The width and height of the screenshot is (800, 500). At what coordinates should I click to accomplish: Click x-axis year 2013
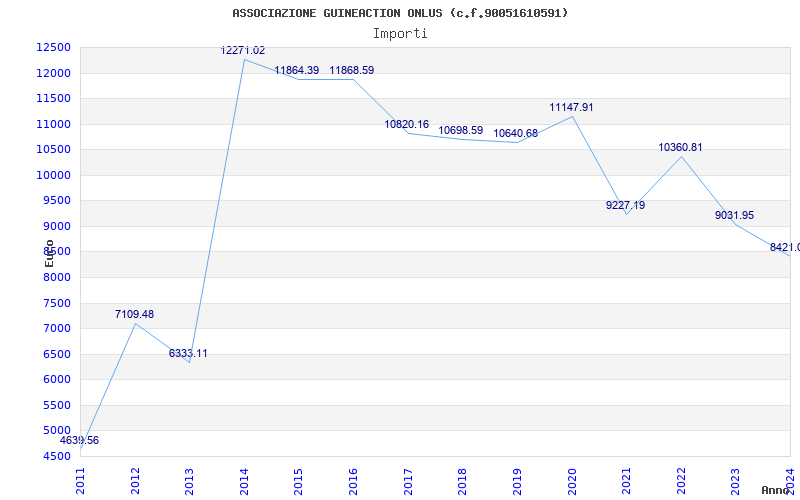tap(189, 482)
